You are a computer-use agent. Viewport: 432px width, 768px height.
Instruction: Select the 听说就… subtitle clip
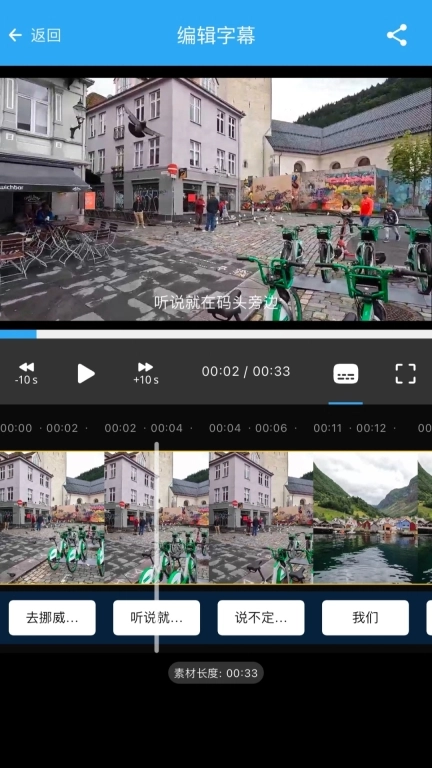156,618
